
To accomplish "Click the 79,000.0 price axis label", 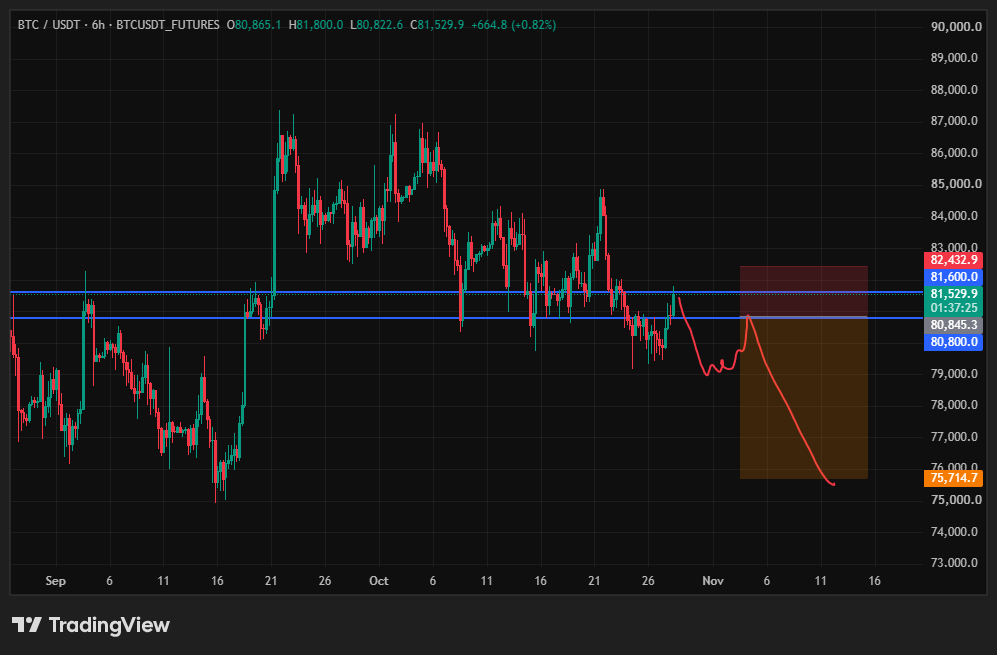I will point(954,373).
